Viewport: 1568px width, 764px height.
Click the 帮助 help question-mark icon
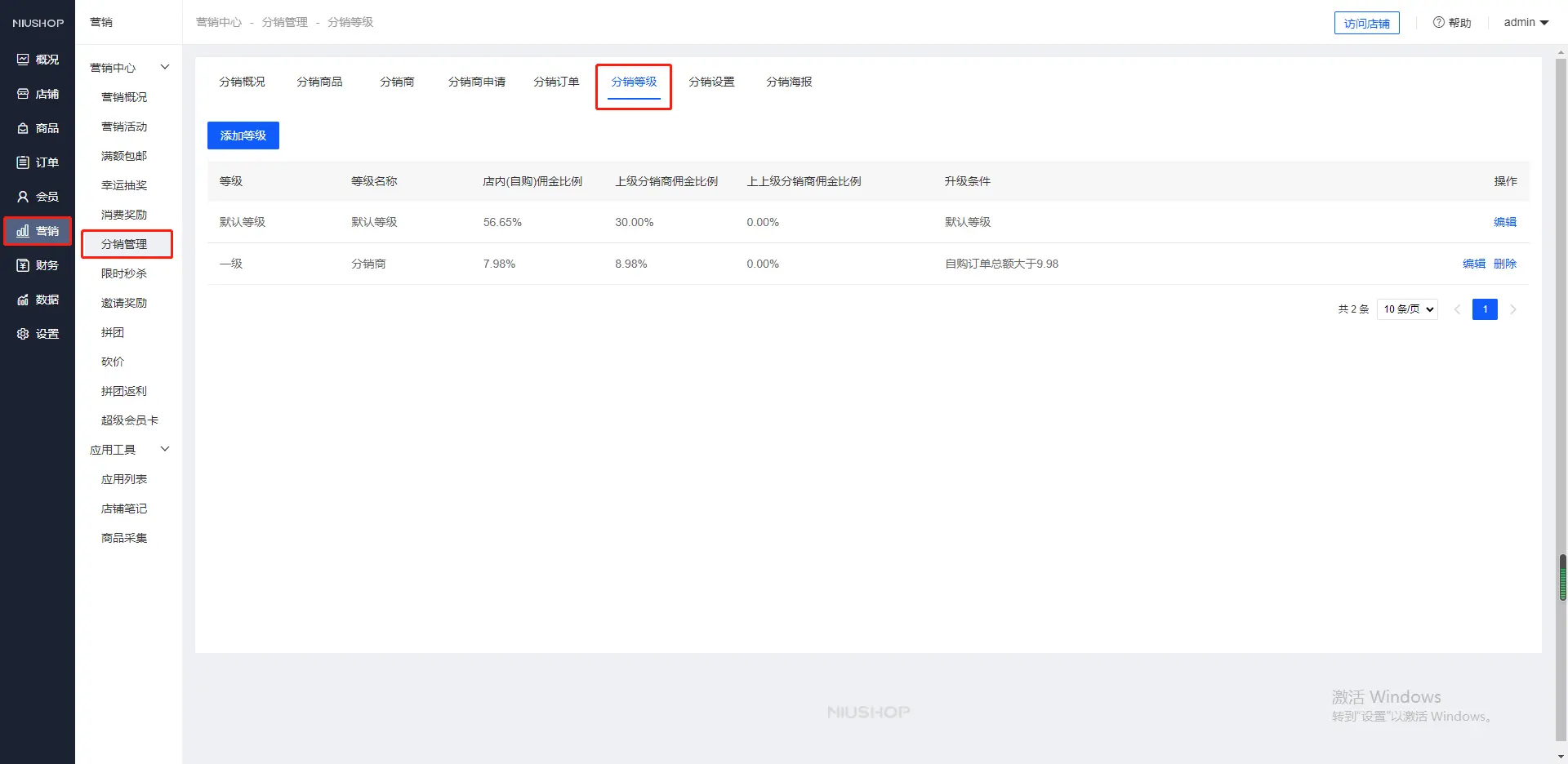(x=1439, y=22)
